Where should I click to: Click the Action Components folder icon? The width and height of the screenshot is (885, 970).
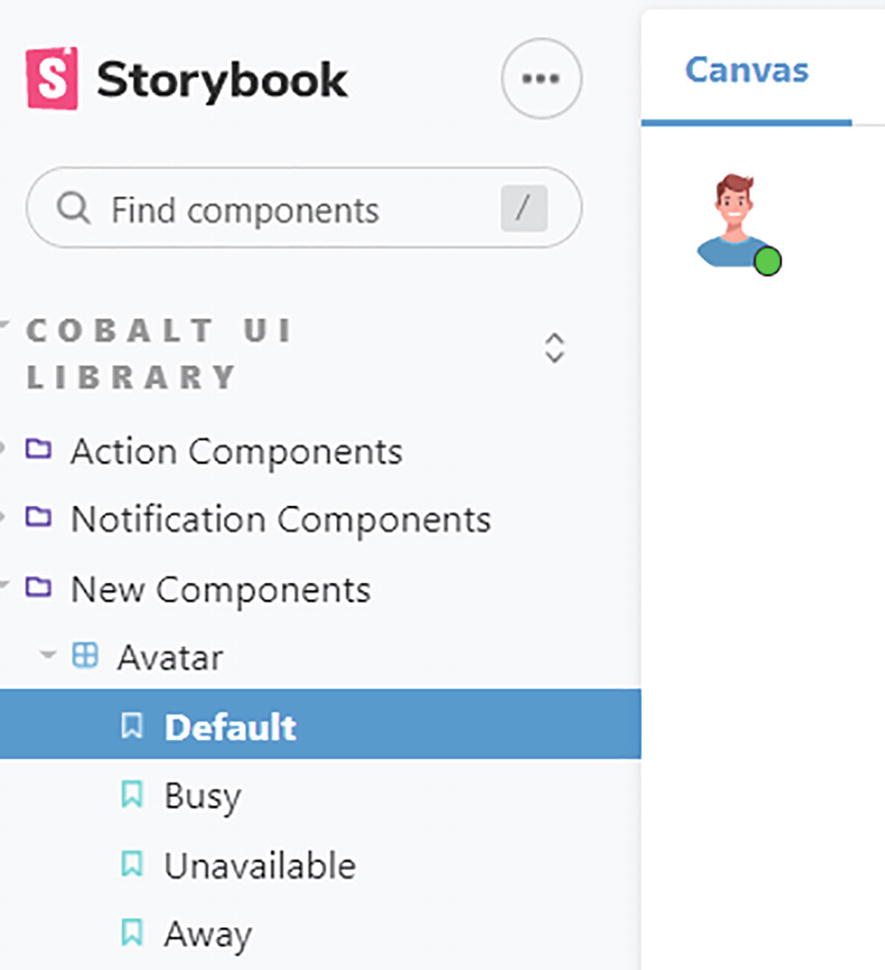(x=38, y=449)
